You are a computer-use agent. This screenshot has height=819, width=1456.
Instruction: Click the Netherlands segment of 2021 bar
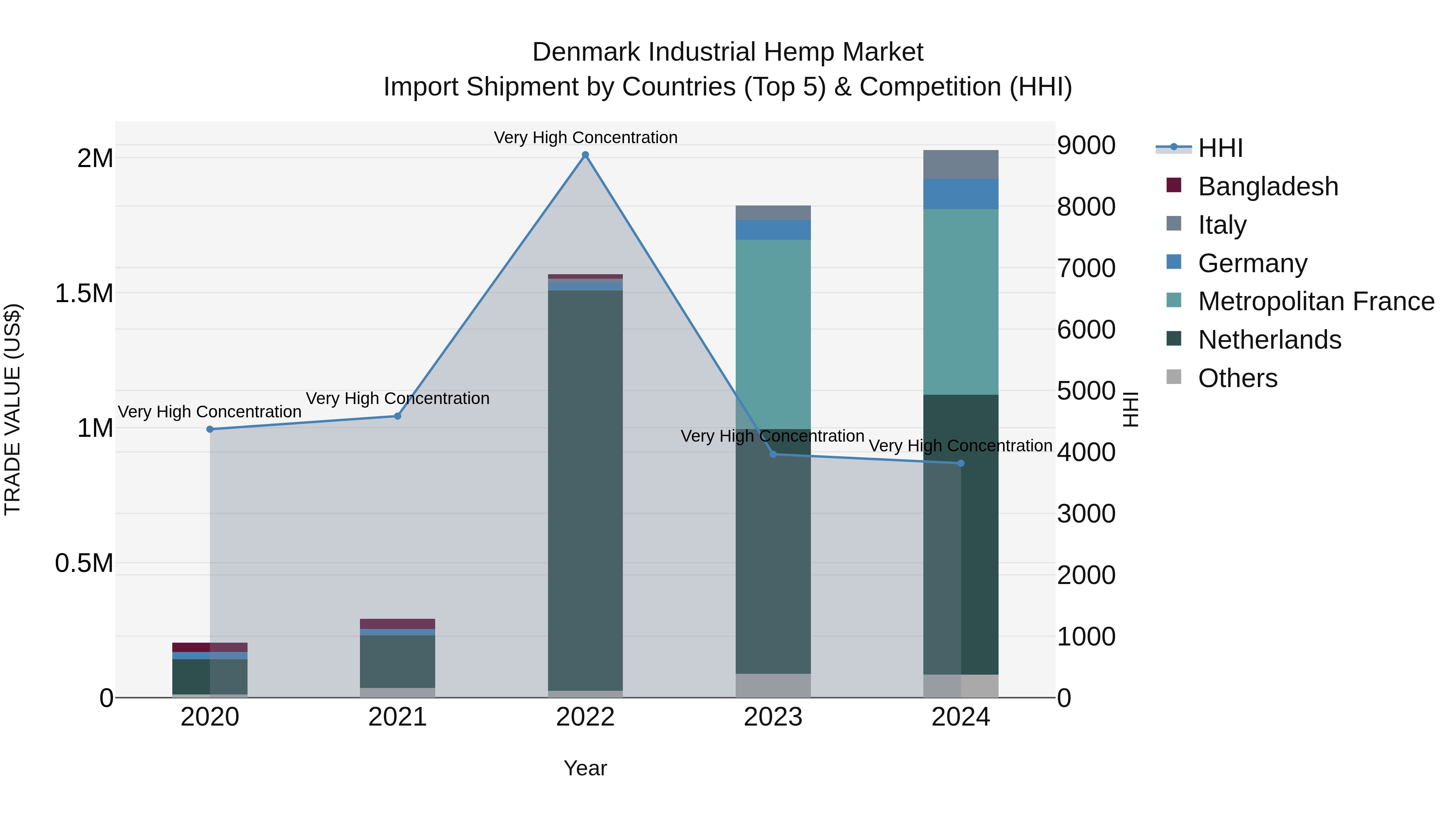coord(397,662)
